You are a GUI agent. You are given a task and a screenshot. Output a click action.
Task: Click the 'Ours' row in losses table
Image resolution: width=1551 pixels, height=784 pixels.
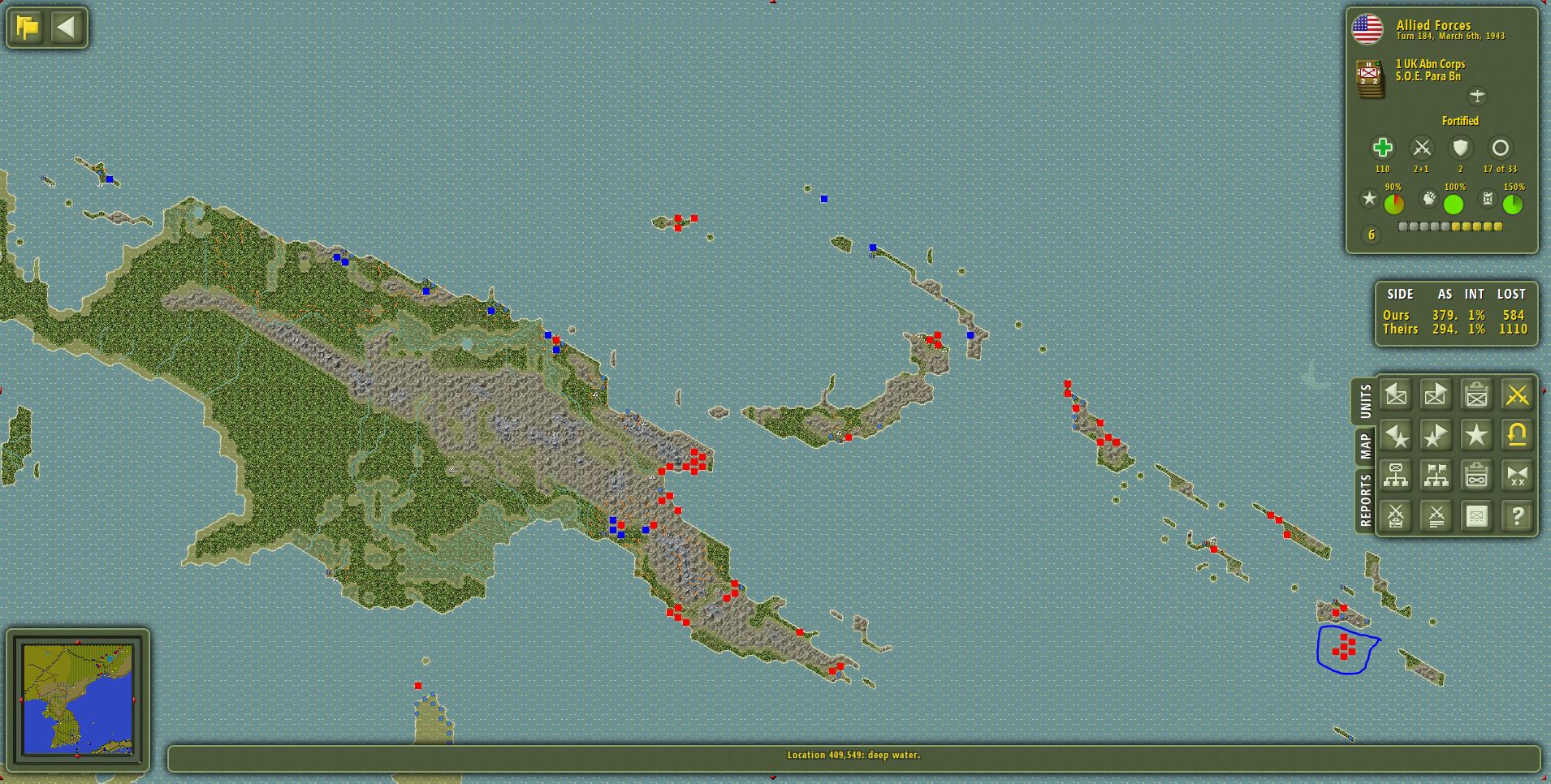click(x=1454, y=315)
